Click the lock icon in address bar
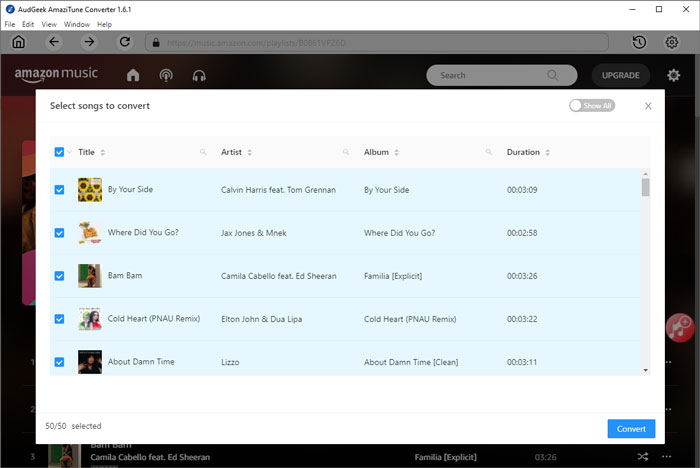700x468 pixels. (x=156, y=42)
